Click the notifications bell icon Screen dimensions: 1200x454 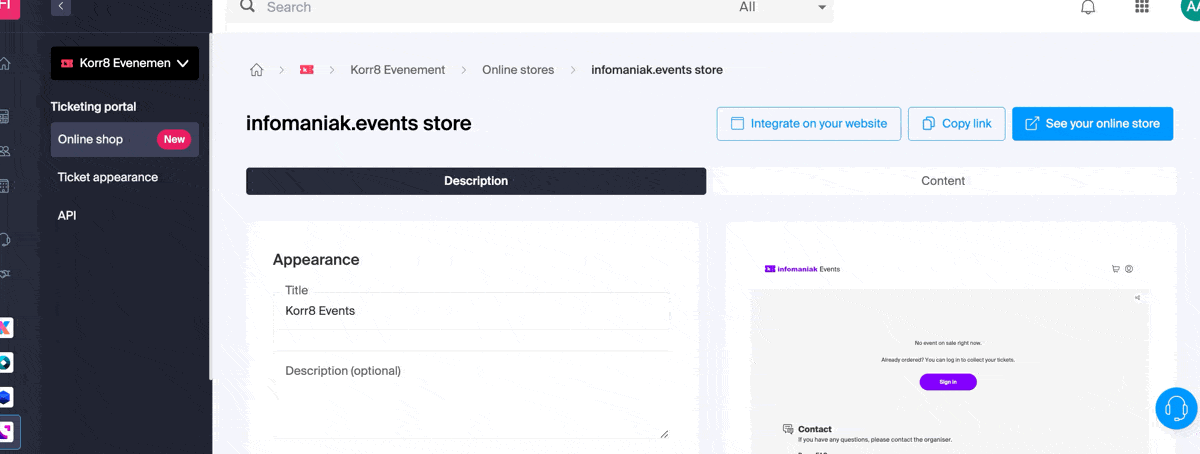1088,8
